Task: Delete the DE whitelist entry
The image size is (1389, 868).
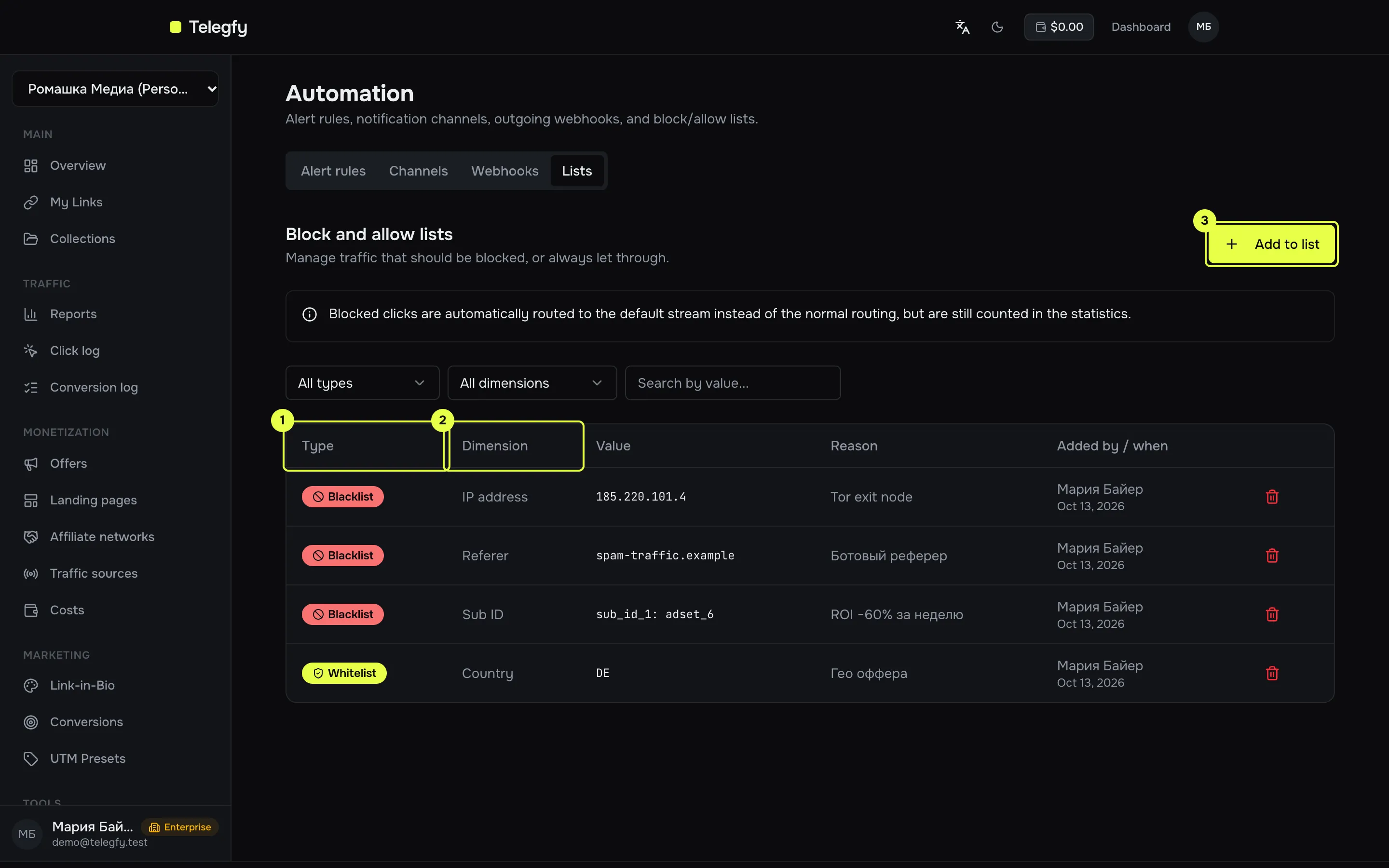Action: click(x=1272, y=673)
